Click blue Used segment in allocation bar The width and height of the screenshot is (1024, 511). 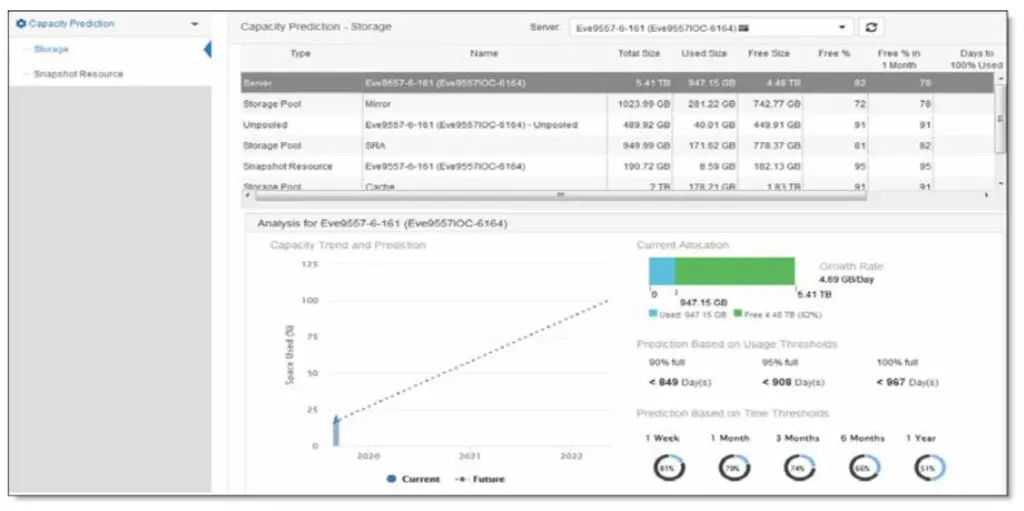tap(662, 271)
